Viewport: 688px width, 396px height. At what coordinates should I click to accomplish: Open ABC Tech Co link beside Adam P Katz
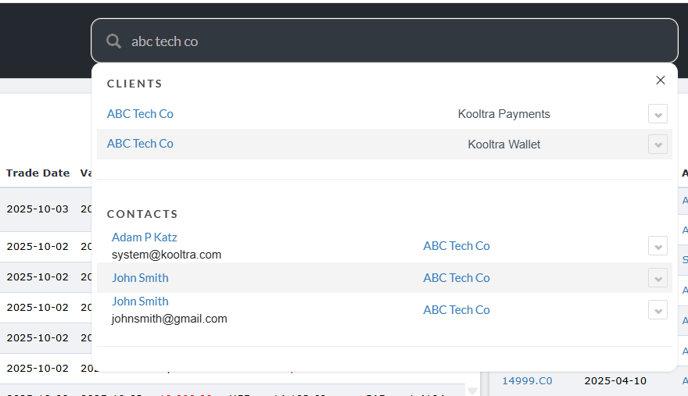tap(456, 246)
